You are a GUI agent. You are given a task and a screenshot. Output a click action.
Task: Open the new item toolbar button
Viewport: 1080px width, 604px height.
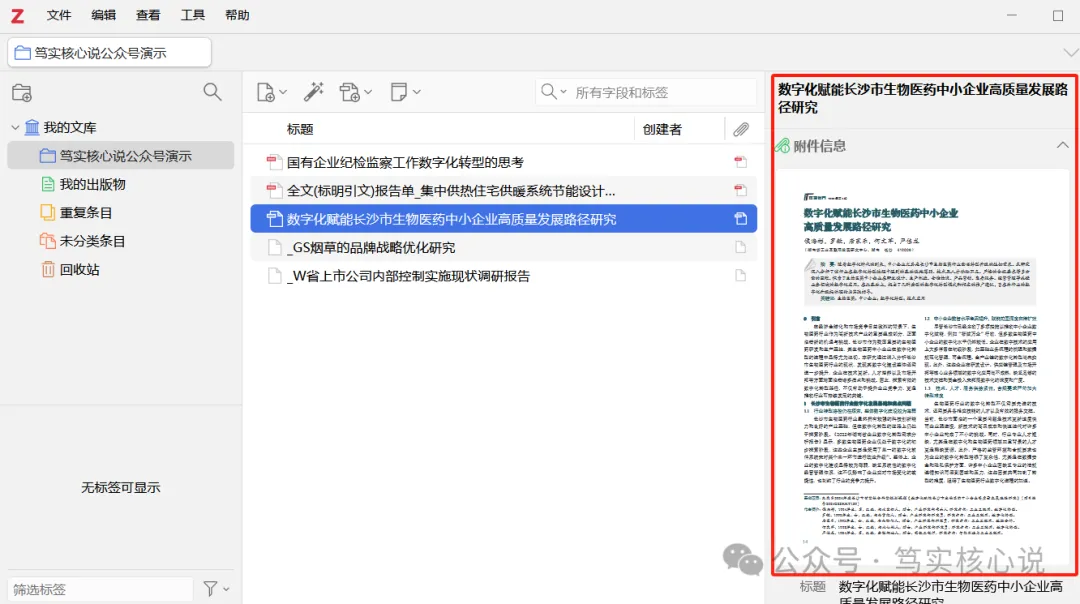tap(271, 92)
